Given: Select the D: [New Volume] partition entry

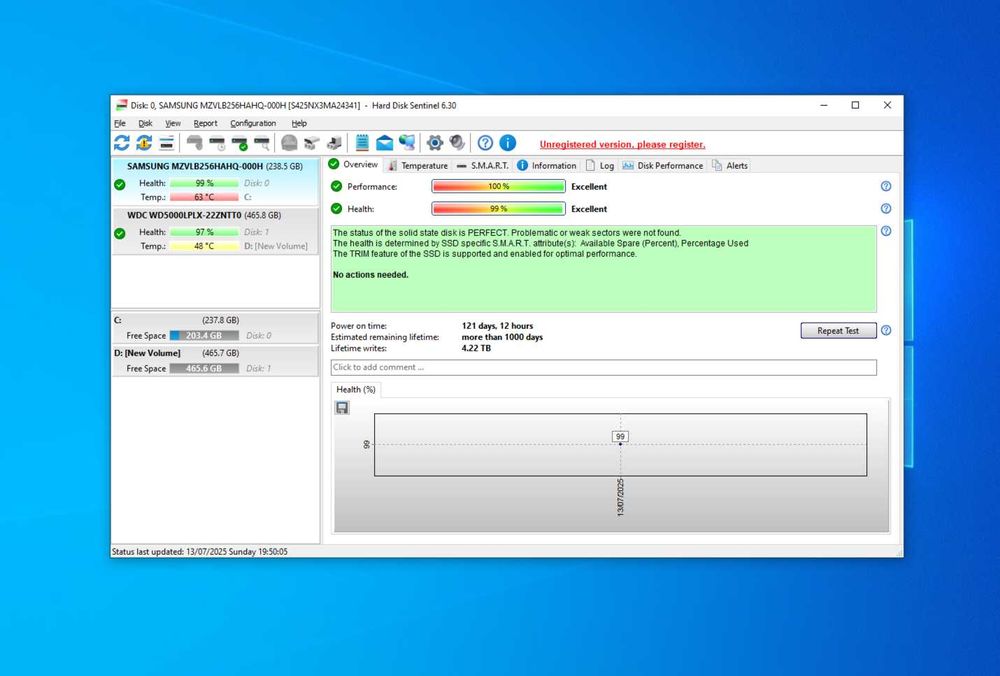Looking at the screenshot, I should 216,361.
